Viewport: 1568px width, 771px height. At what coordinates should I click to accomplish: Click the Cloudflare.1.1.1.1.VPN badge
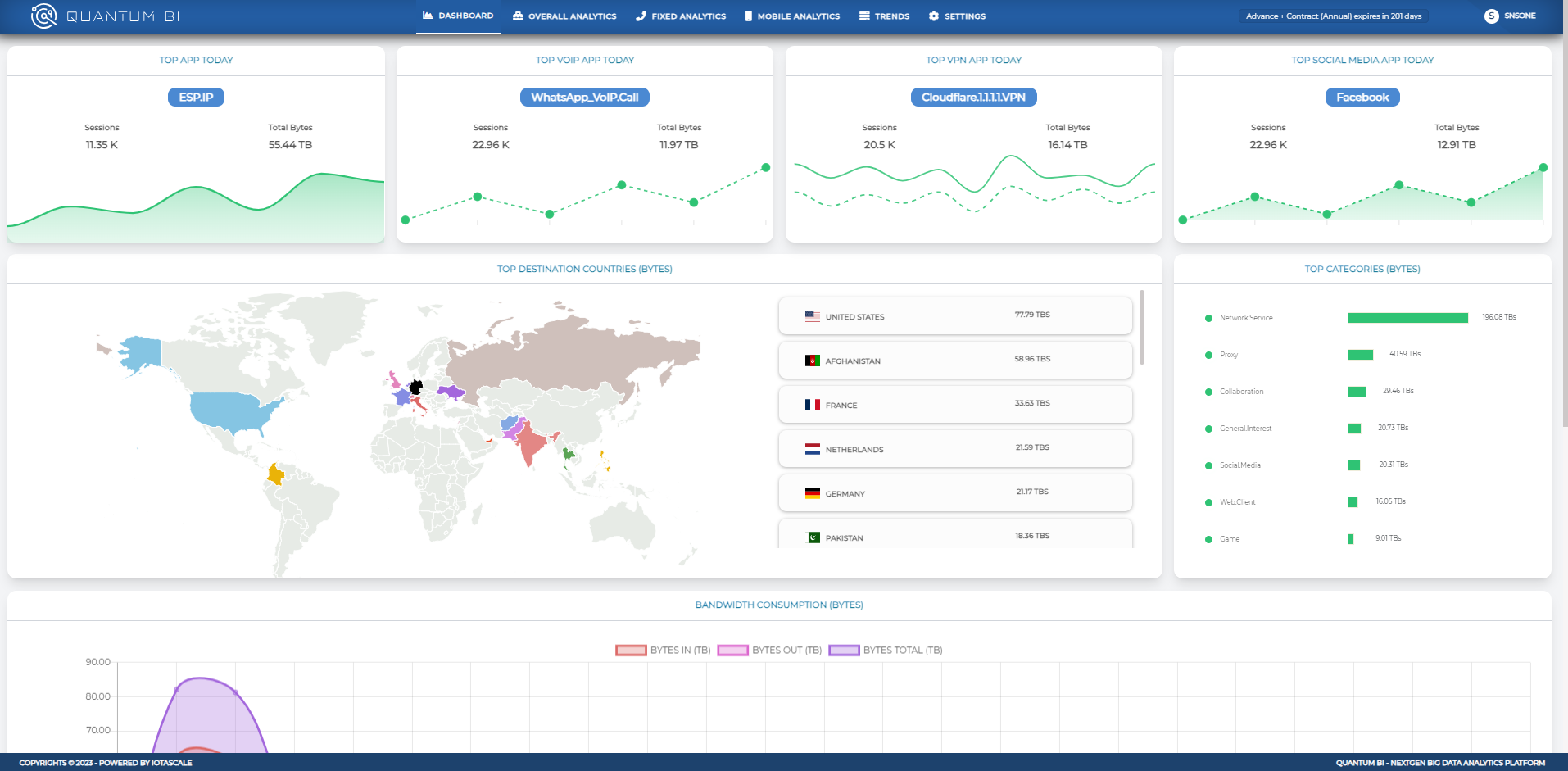[973, 98]
